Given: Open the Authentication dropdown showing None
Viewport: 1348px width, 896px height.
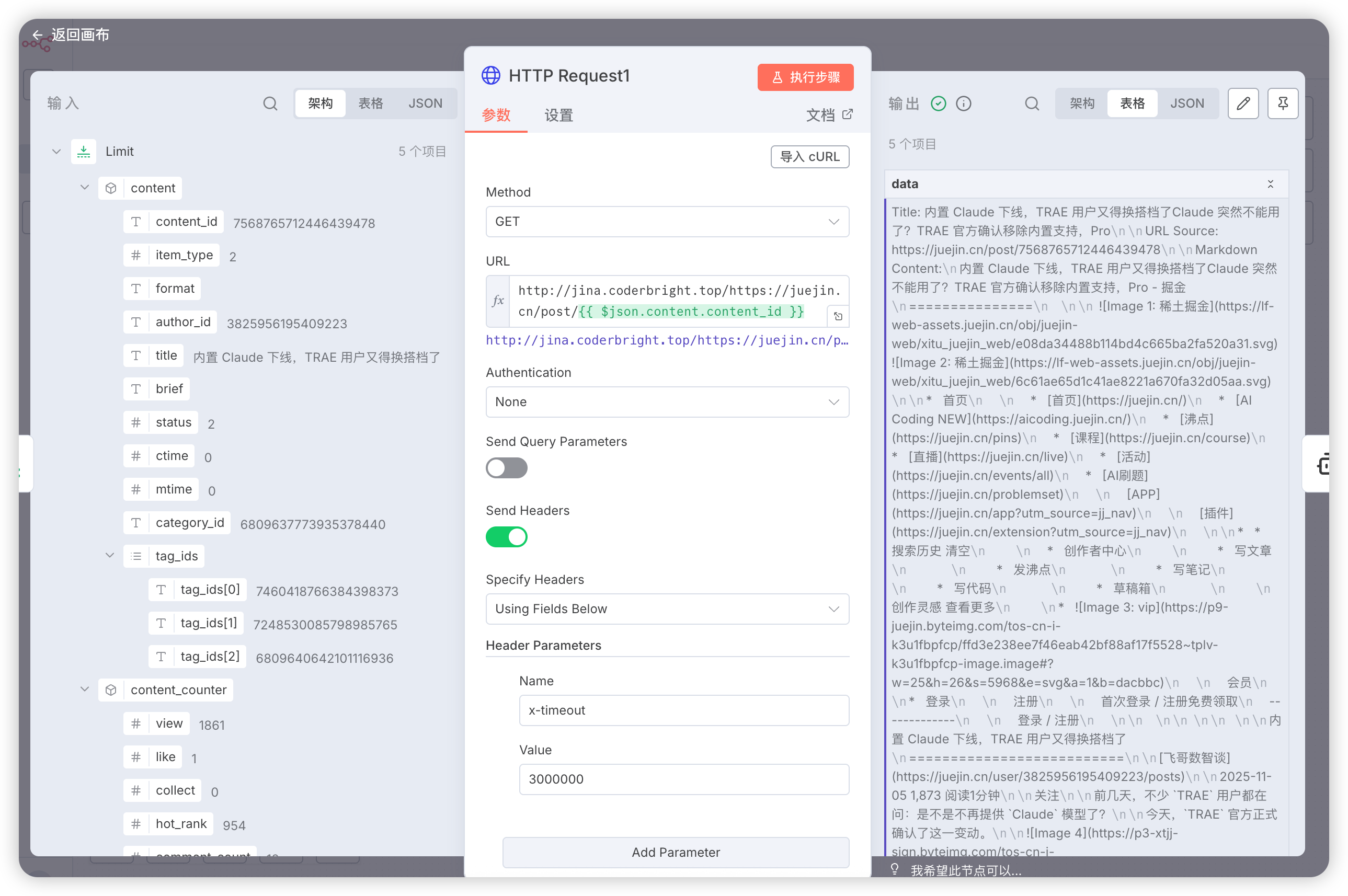Looking at the screenshot, I should pyautogui.click(x=667, y=401).
